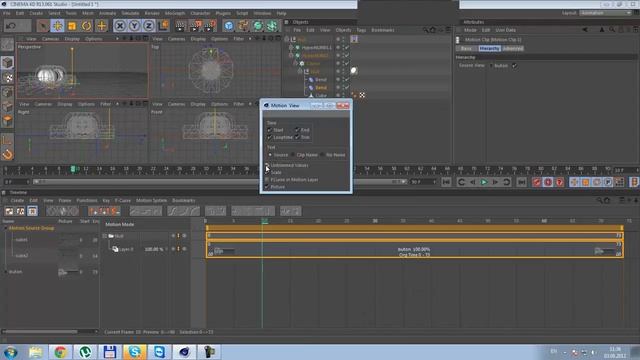This screenshot has width=640, height=360.
Task: Open the Simulate menu
Action: (130, 13)
